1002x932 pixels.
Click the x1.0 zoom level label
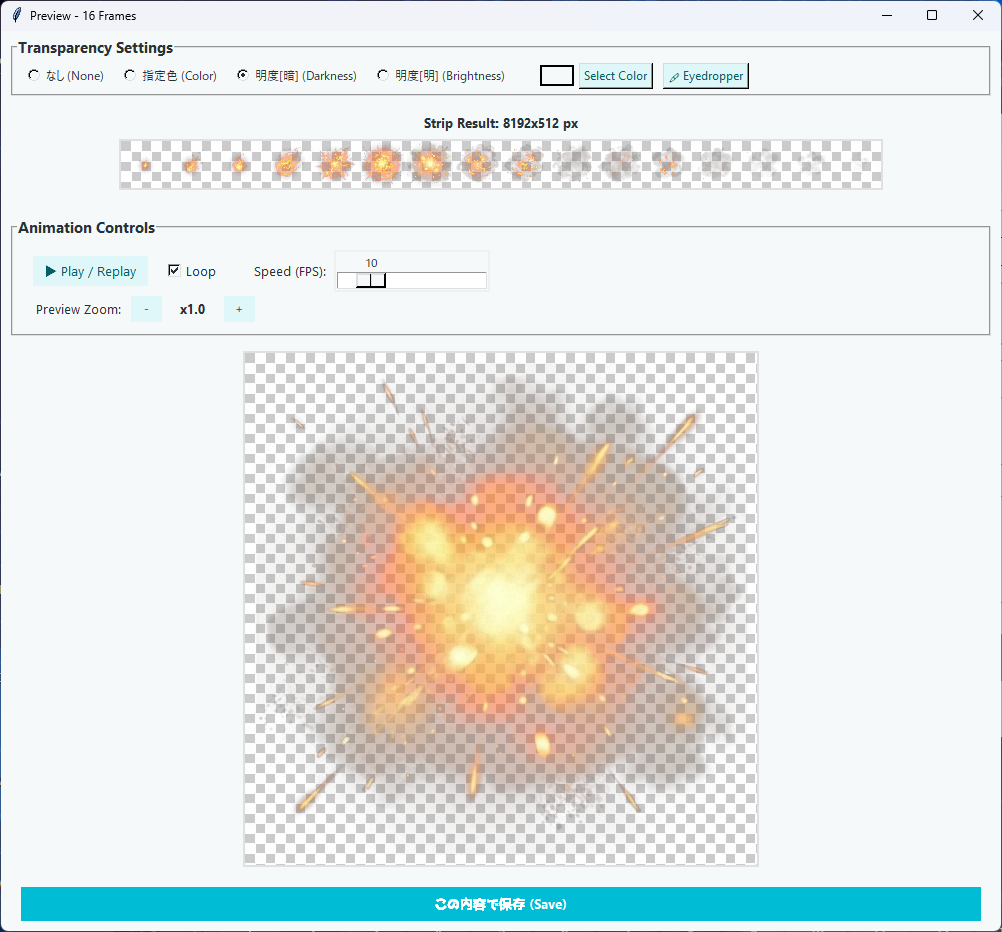point(192,309)
